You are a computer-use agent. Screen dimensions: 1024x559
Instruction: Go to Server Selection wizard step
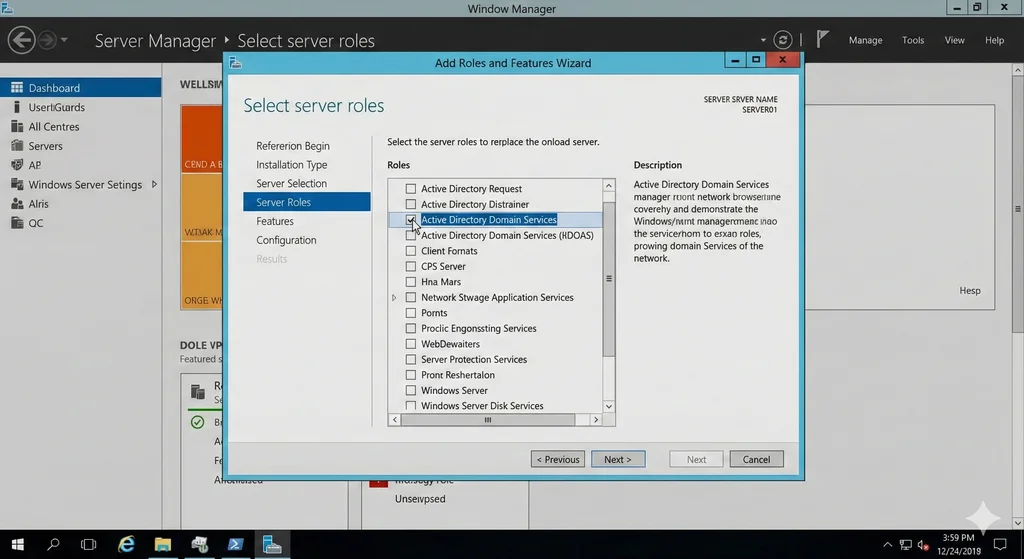coord(291,184)
